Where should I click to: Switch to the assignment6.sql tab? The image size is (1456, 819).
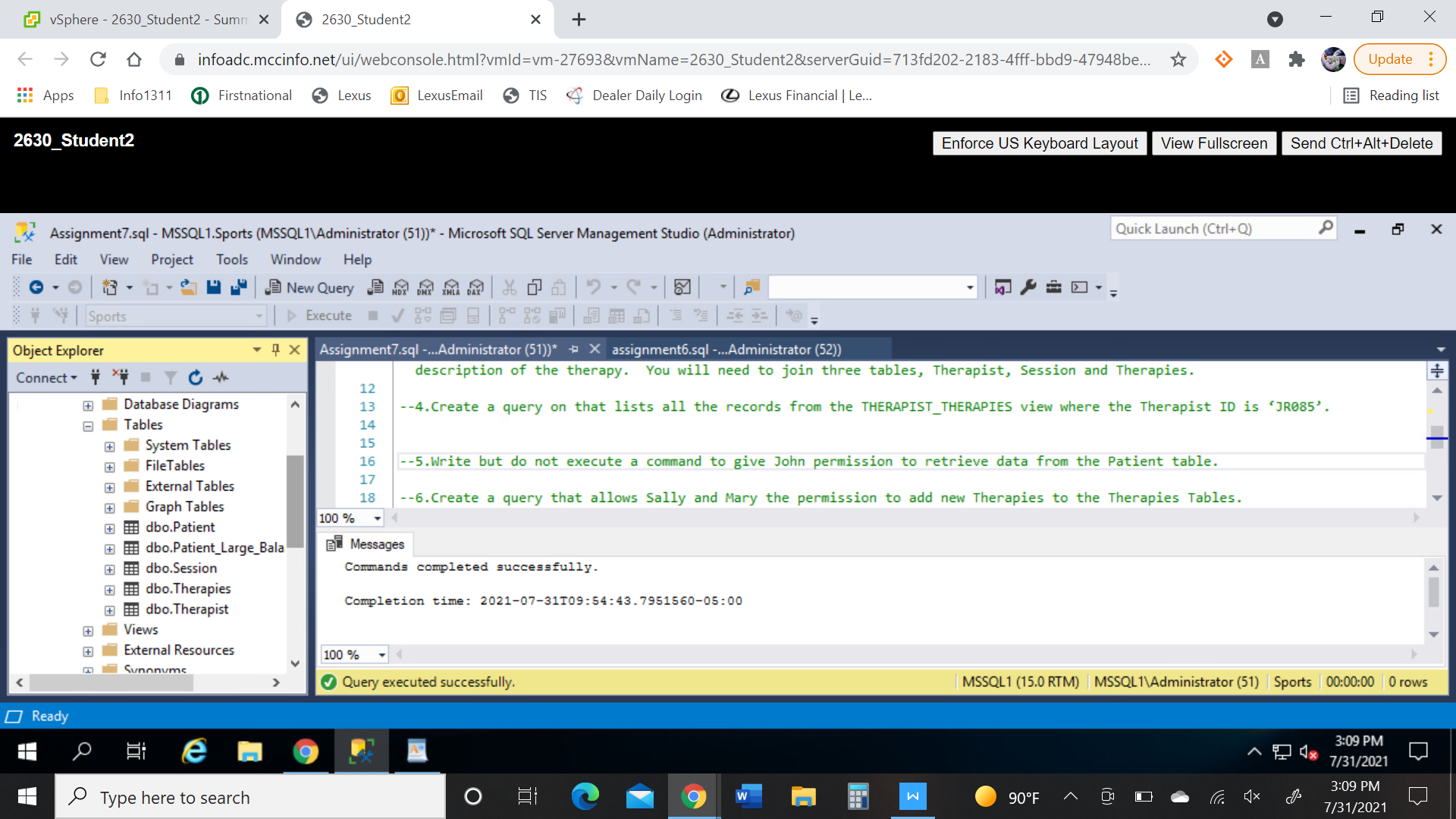[724, 350]
